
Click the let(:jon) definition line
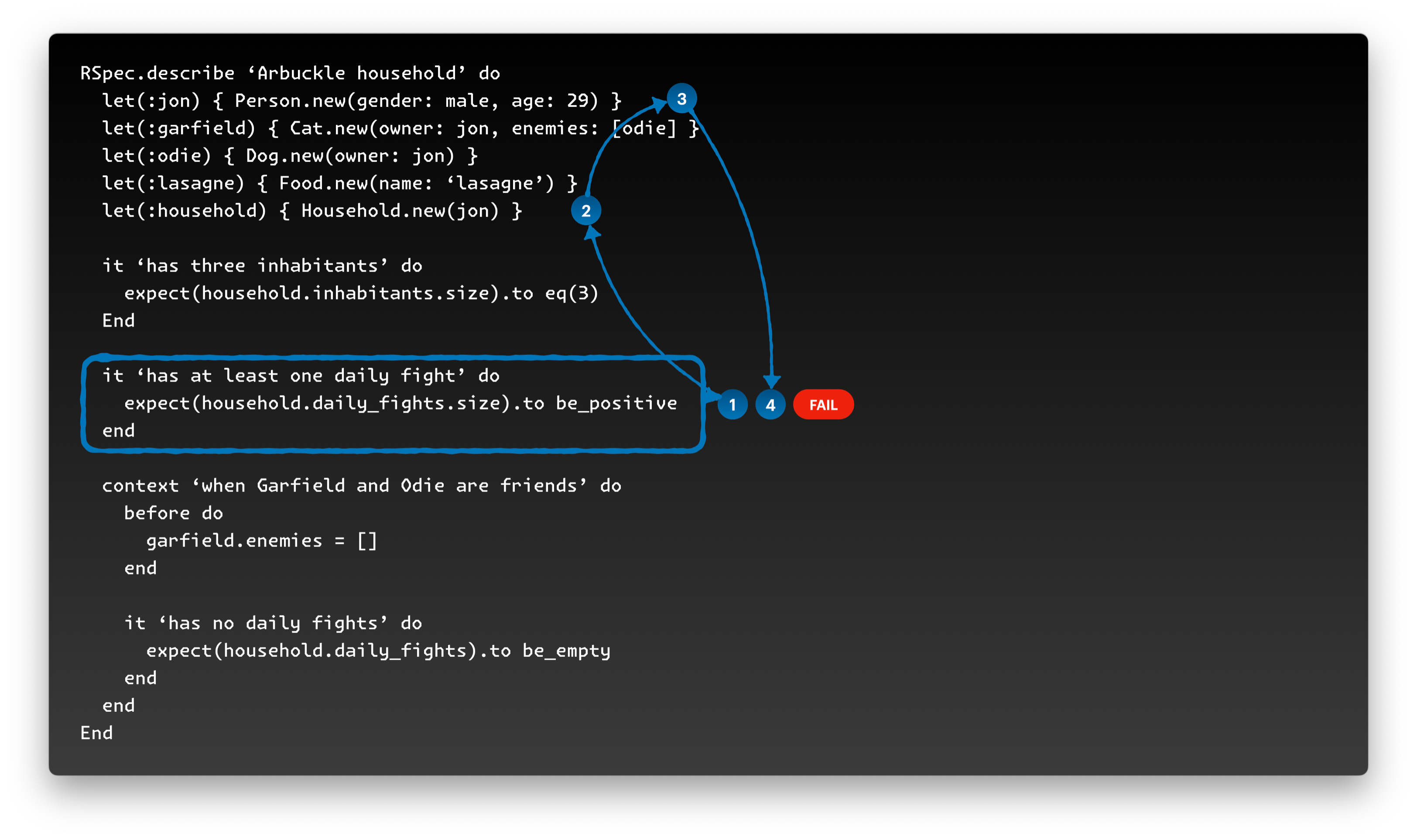362,101
